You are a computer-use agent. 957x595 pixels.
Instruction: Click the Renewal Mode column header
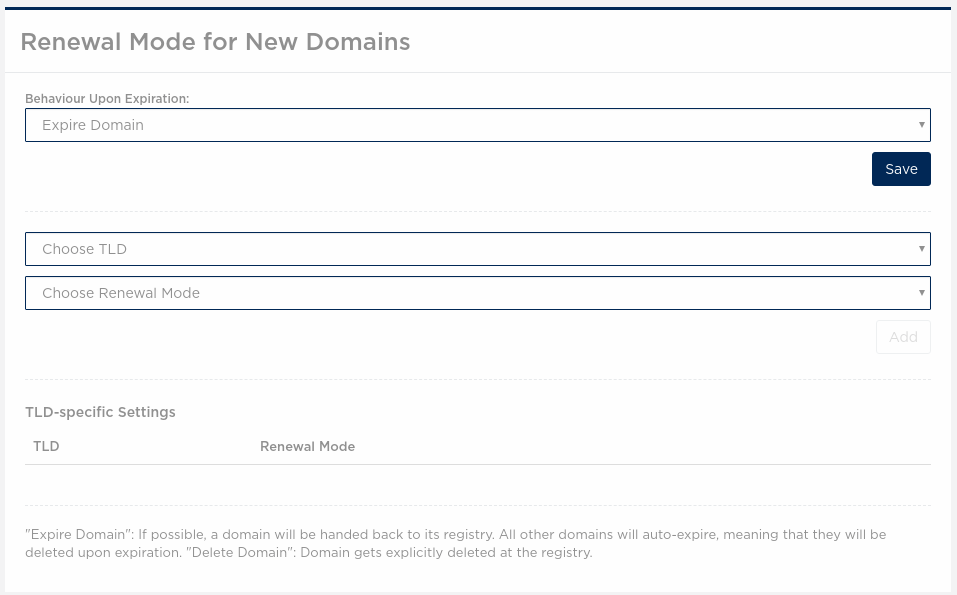[x=308, y=446]
